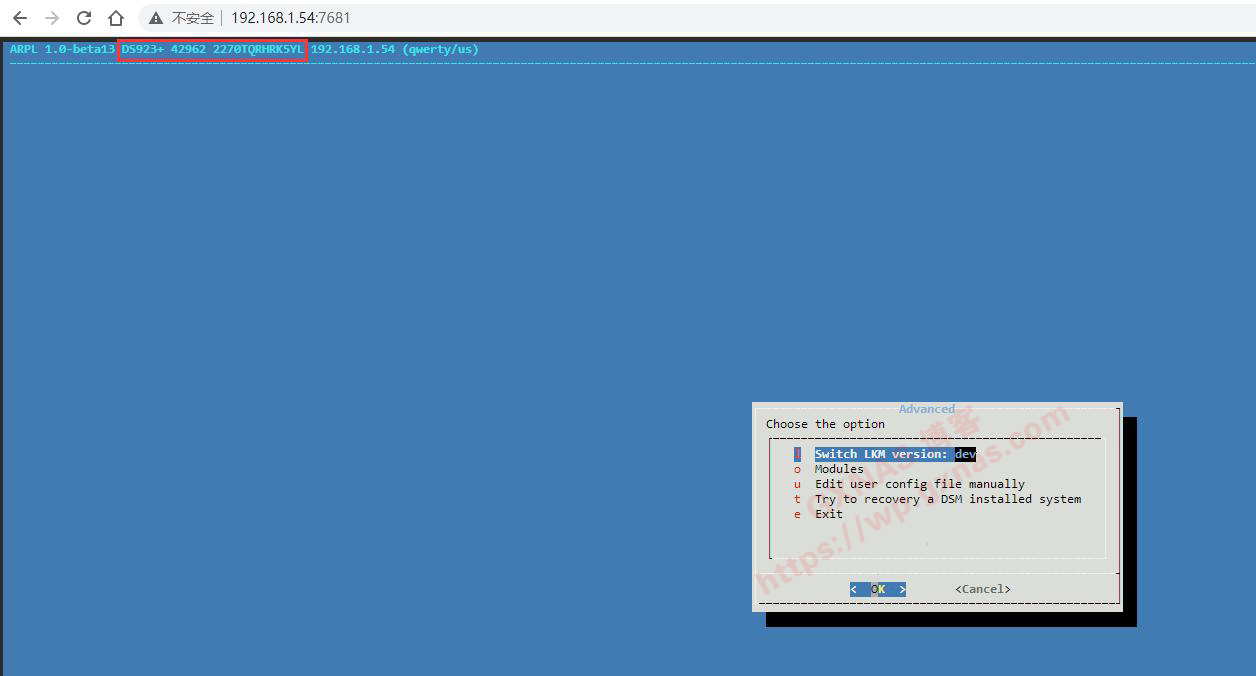Click the red 'e' hotkey beside Exit
This screenshot has width=1256, height=676.
[798, 514]
